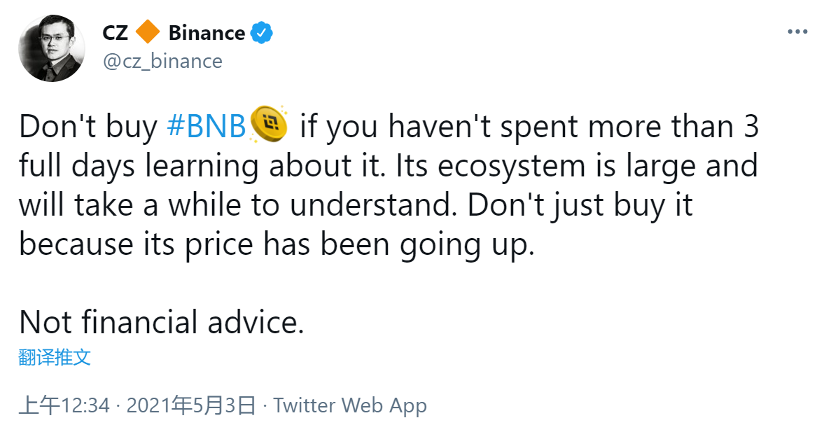Click the word "Binance" in display name
Viewport: 832px width, 440px height.
click(206, 32)
